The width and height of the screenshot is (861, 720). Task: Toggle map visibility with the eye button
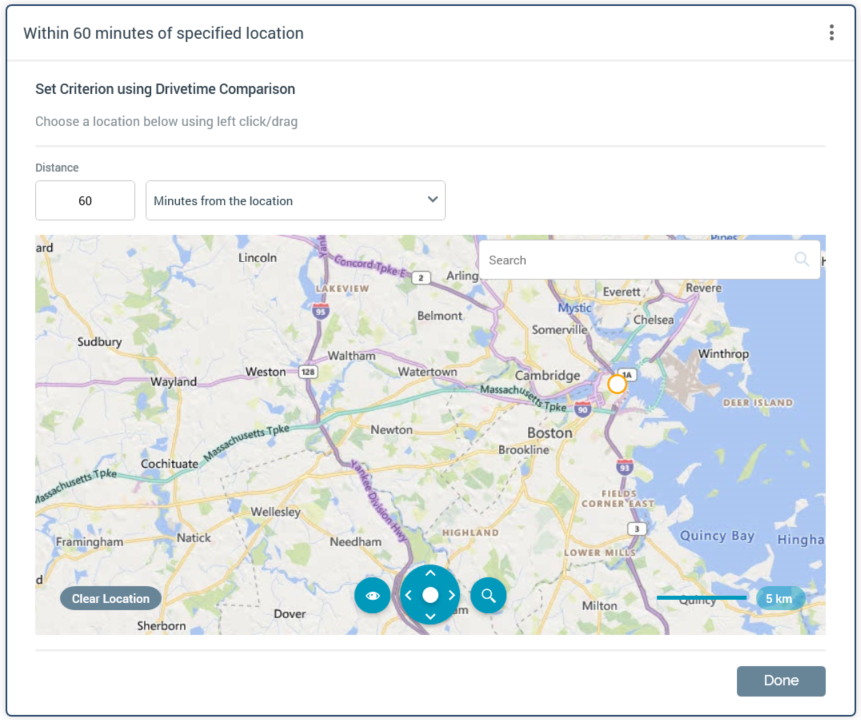tap(372, 596)
